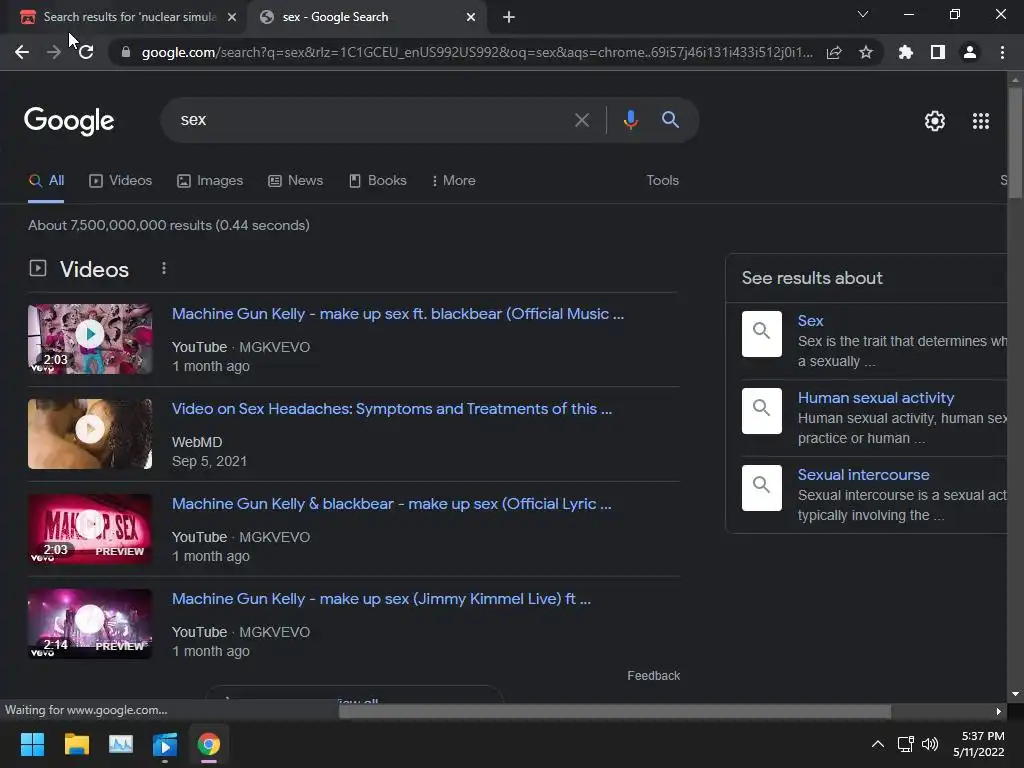
Task: Switch to News results tab
Action: tap(296, 181)
